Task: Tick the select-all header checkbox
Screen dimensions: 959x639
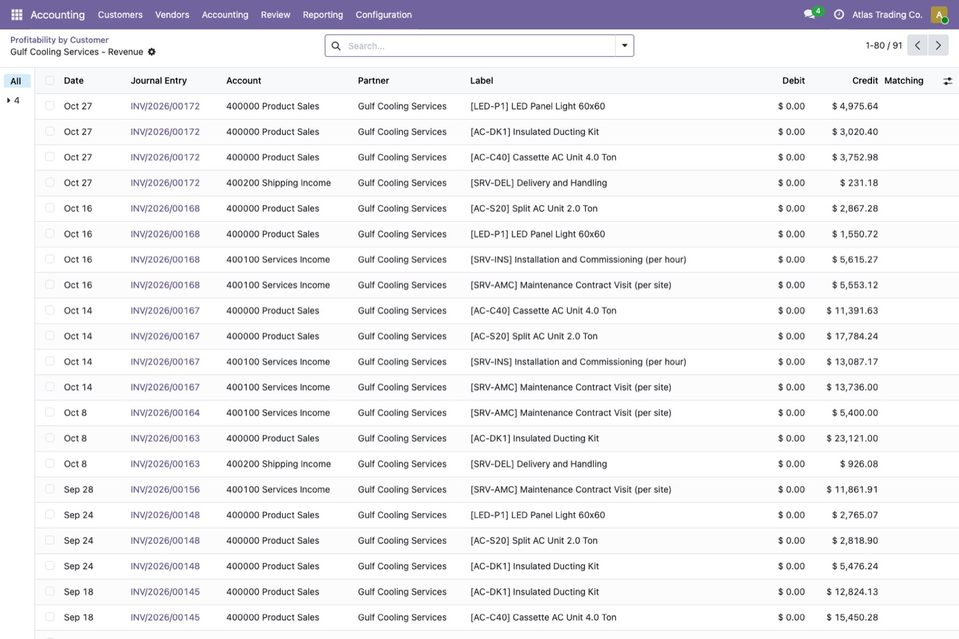Action: (50, 80)
